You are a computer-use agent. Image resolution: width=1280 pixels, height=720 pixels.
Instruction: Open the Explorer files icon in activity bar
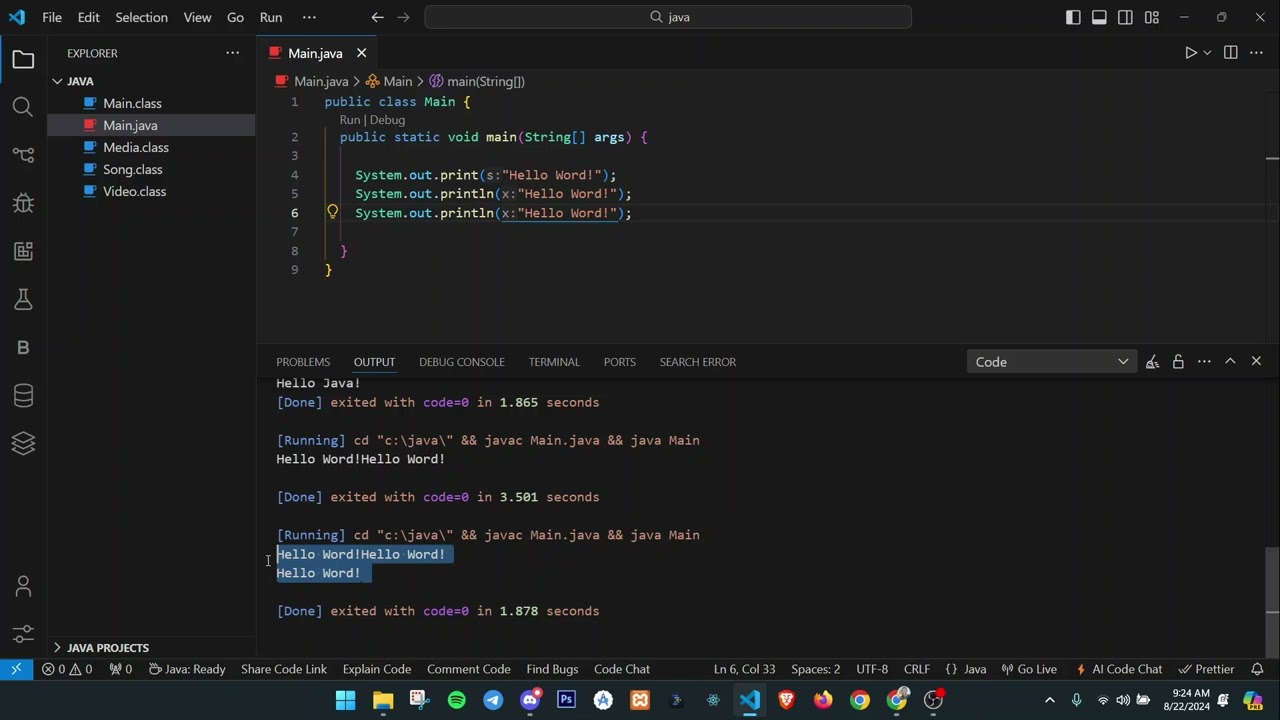click(x=23, y=60)
